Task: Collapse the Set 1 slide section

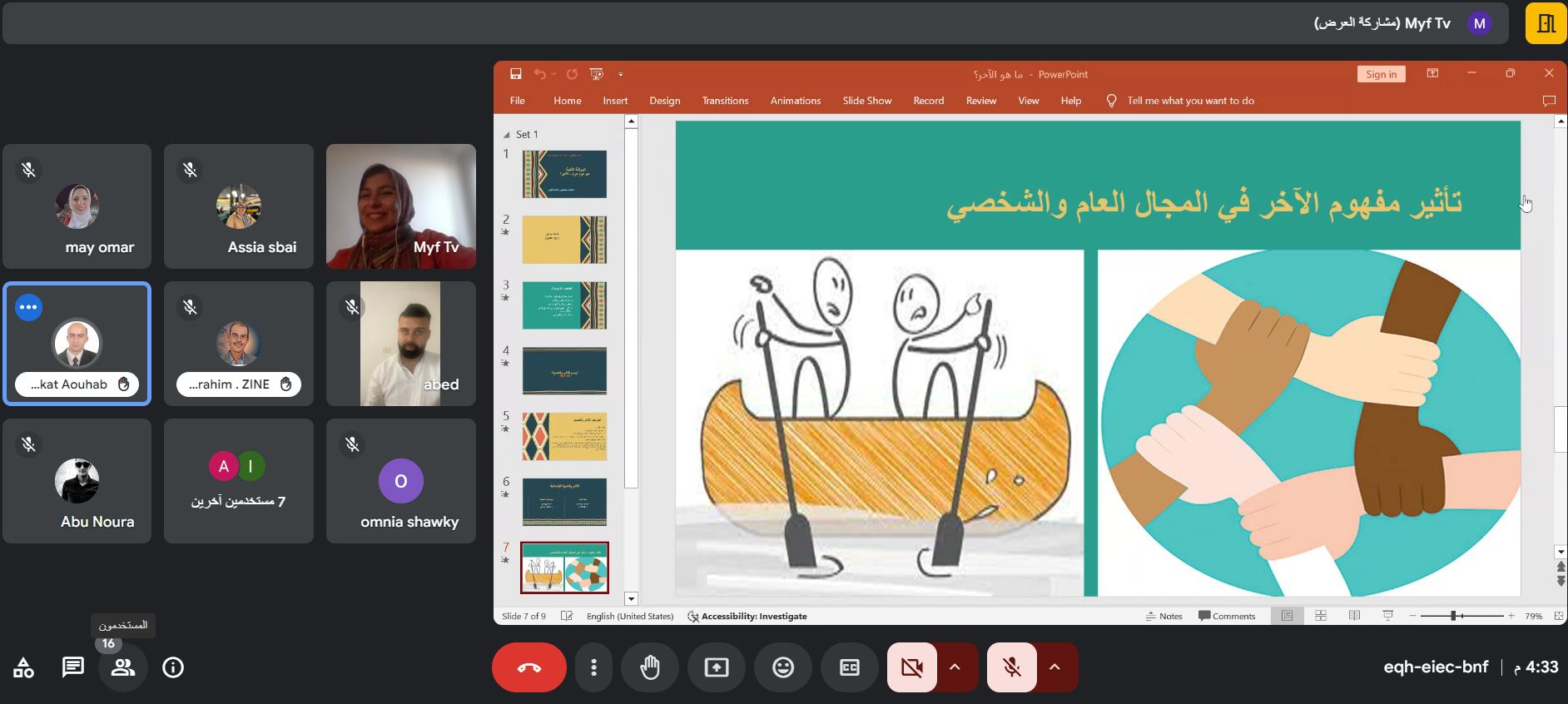Action: pos(507,135)
